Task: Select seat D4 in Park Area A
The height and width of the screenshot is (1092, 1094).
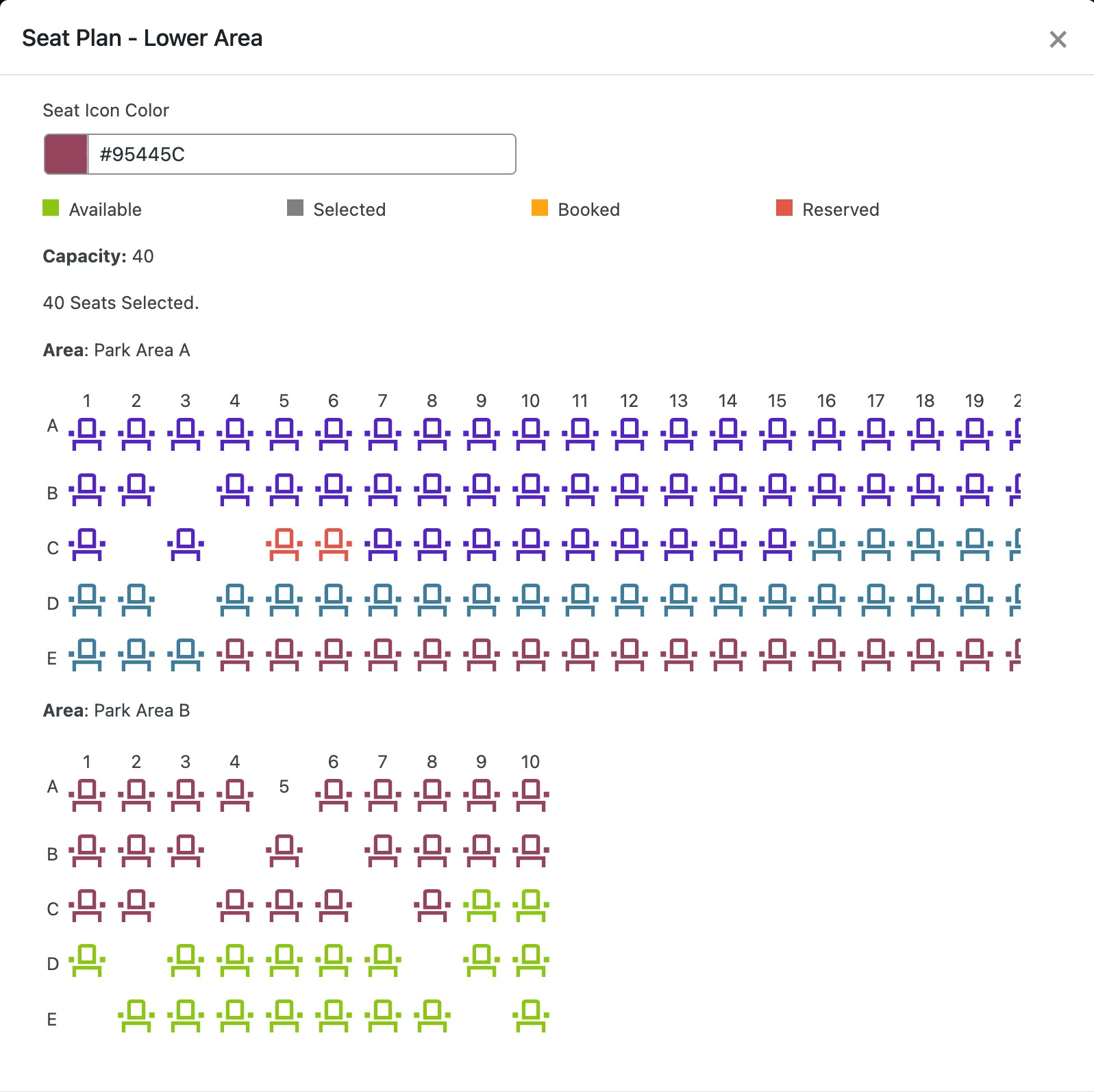Action: (x=235, y=599)
